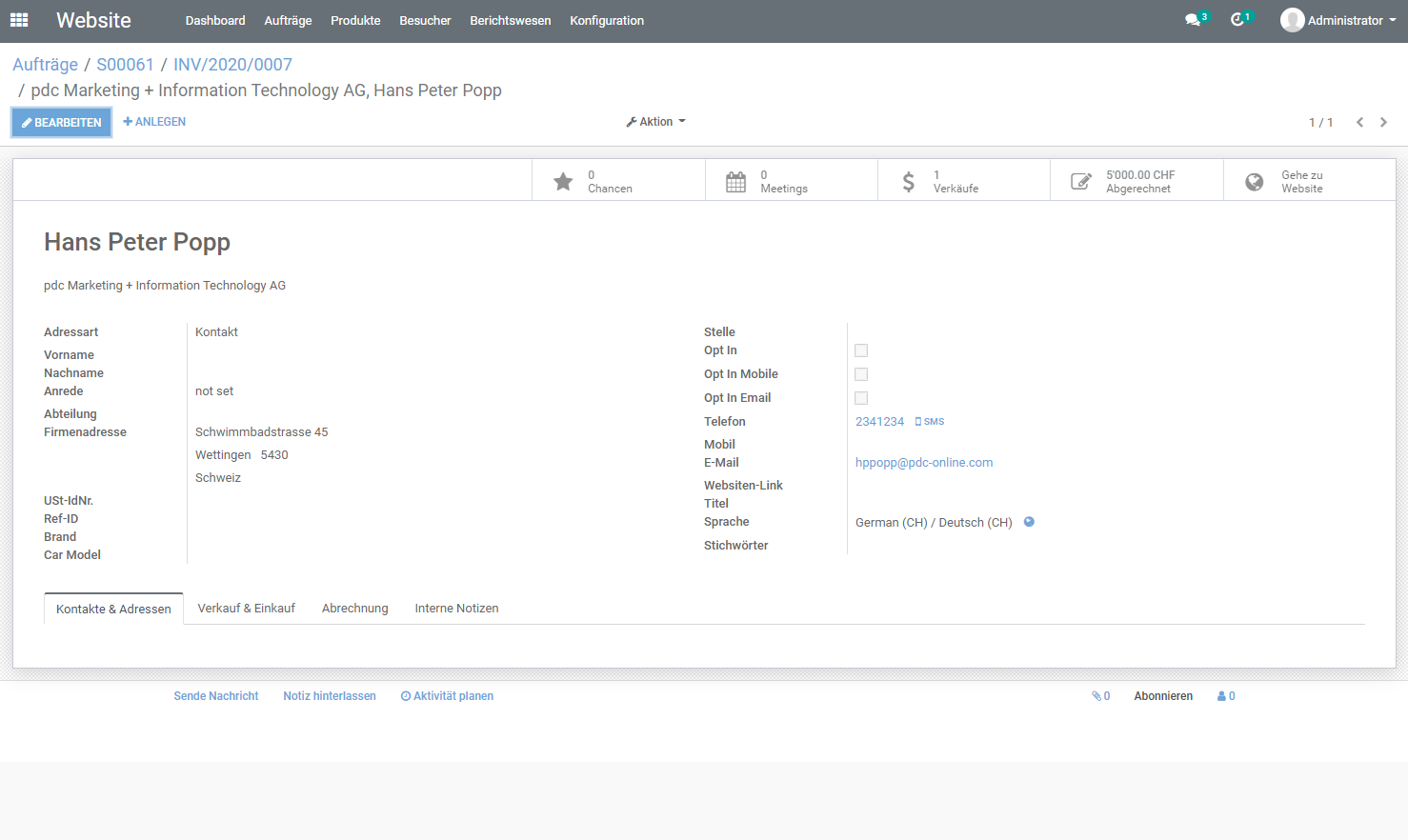Viewport: 1408px width, 840px height.
Task: Tick the Opt In Mobile checkbox
Action: click(861, 374)
